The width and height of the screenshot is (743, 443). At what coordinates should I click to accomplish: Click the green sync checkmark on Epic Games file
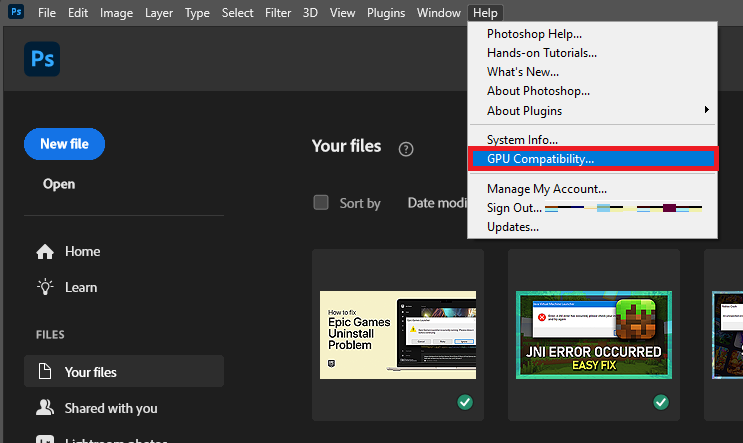[465, 402]
